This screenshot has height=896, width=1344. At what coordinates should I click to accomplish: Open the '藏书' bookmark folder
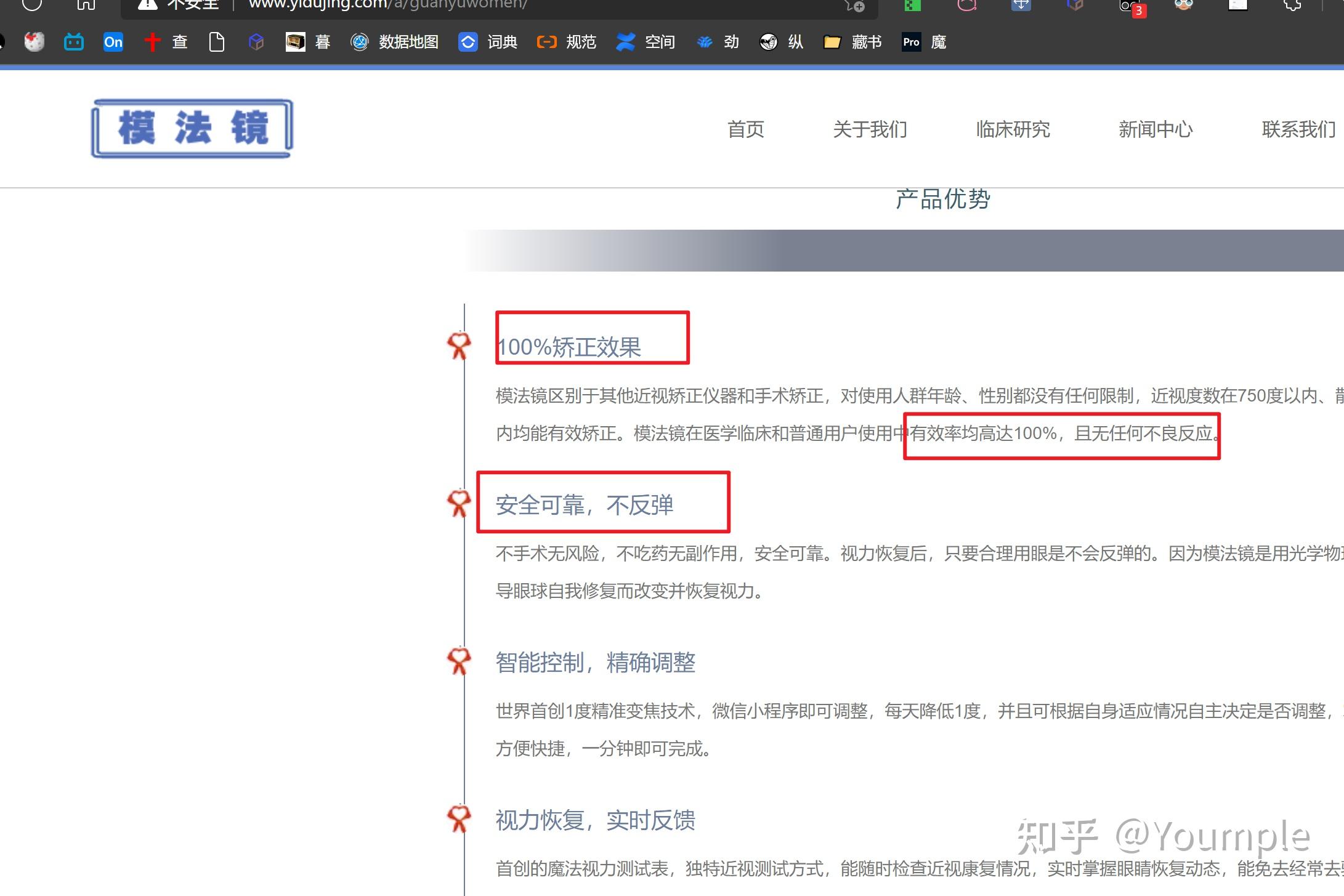coord(852,42)
